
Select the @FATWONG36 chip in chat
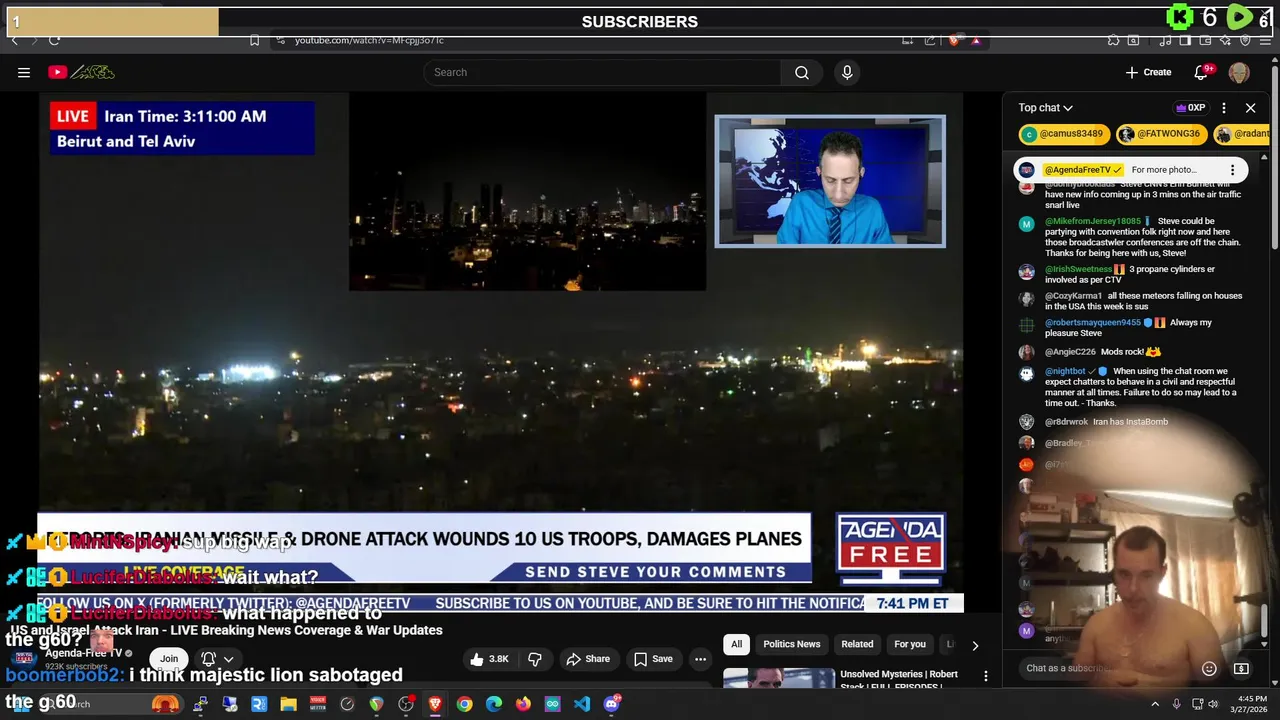tap(1161, 134)
